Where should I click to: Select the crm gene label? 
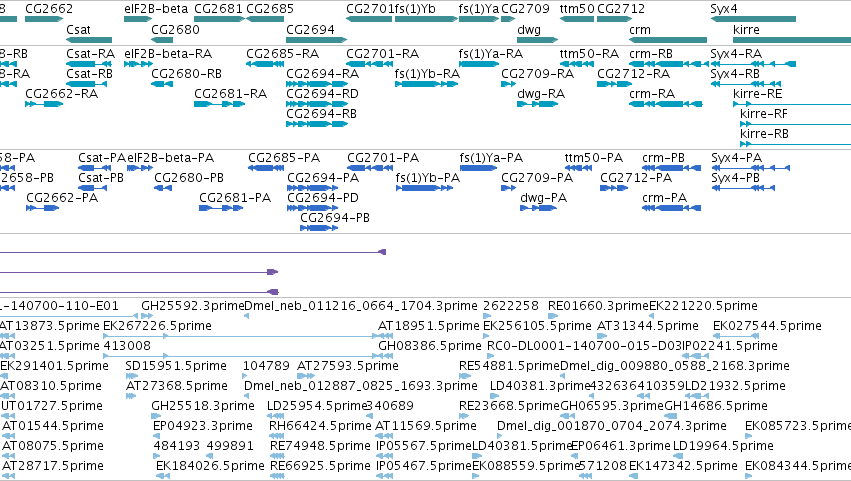[x=640, y=30]
